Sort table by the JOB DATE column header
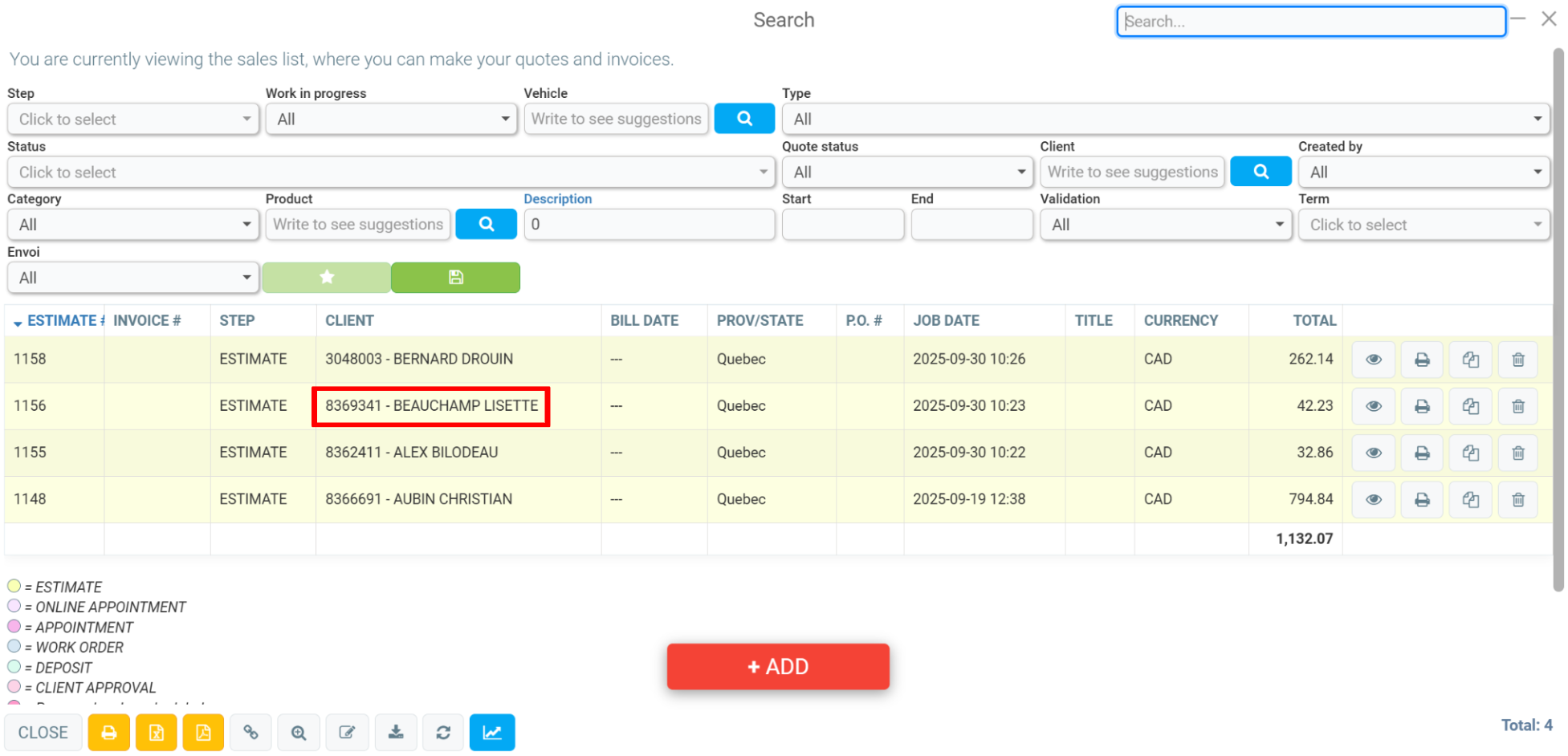 [x=946, y=320]
